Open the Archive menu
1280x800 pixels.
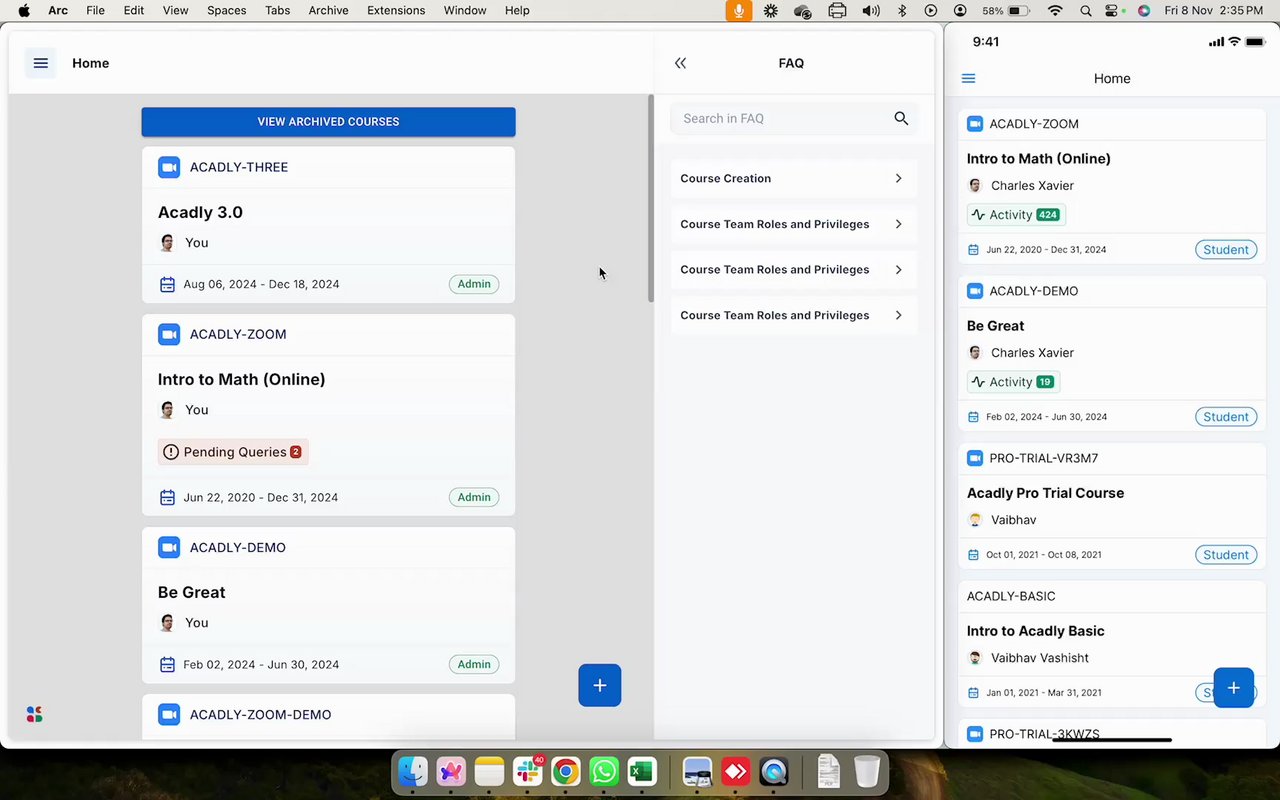pos(328,10)
